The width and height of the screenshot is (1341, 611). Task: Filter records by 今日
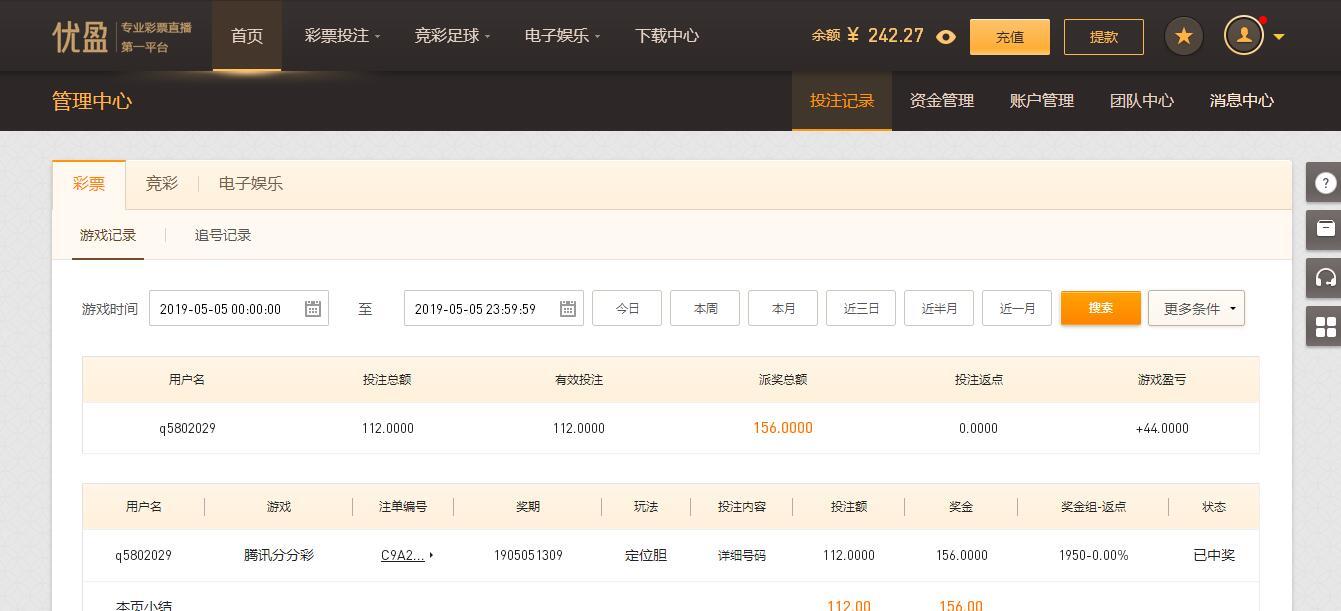coord(627,308)
